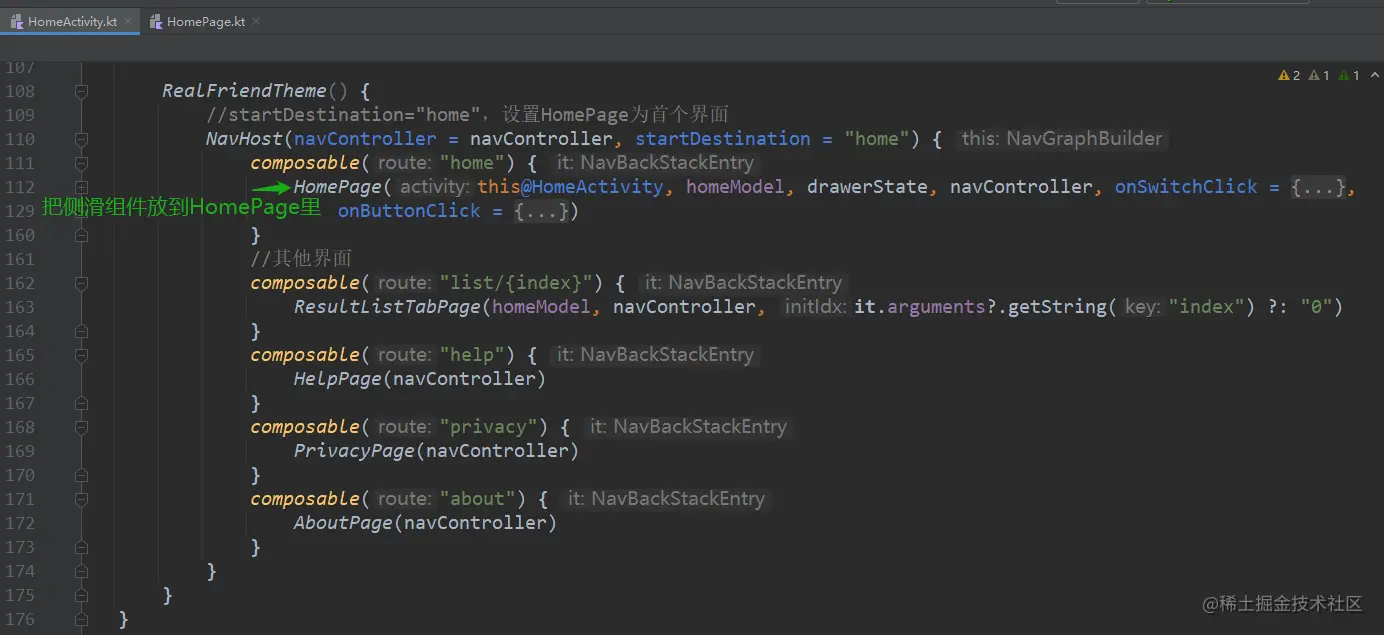1384x635 pixels.
Task: Fold the composable "help" block at line 165
Action: (x=81, y=355)
